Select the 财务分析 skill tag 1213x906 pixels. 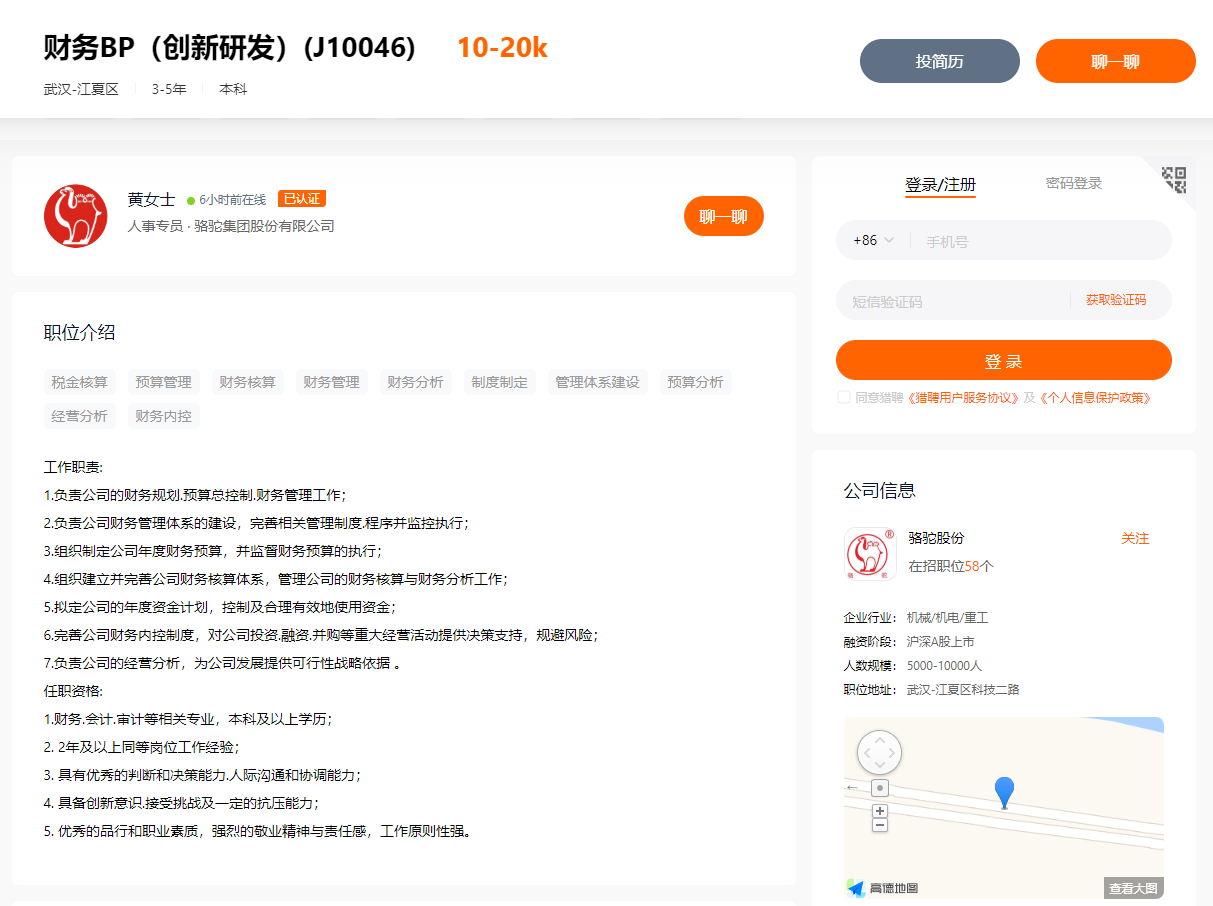pyautogui.click(x=415, y=381)
